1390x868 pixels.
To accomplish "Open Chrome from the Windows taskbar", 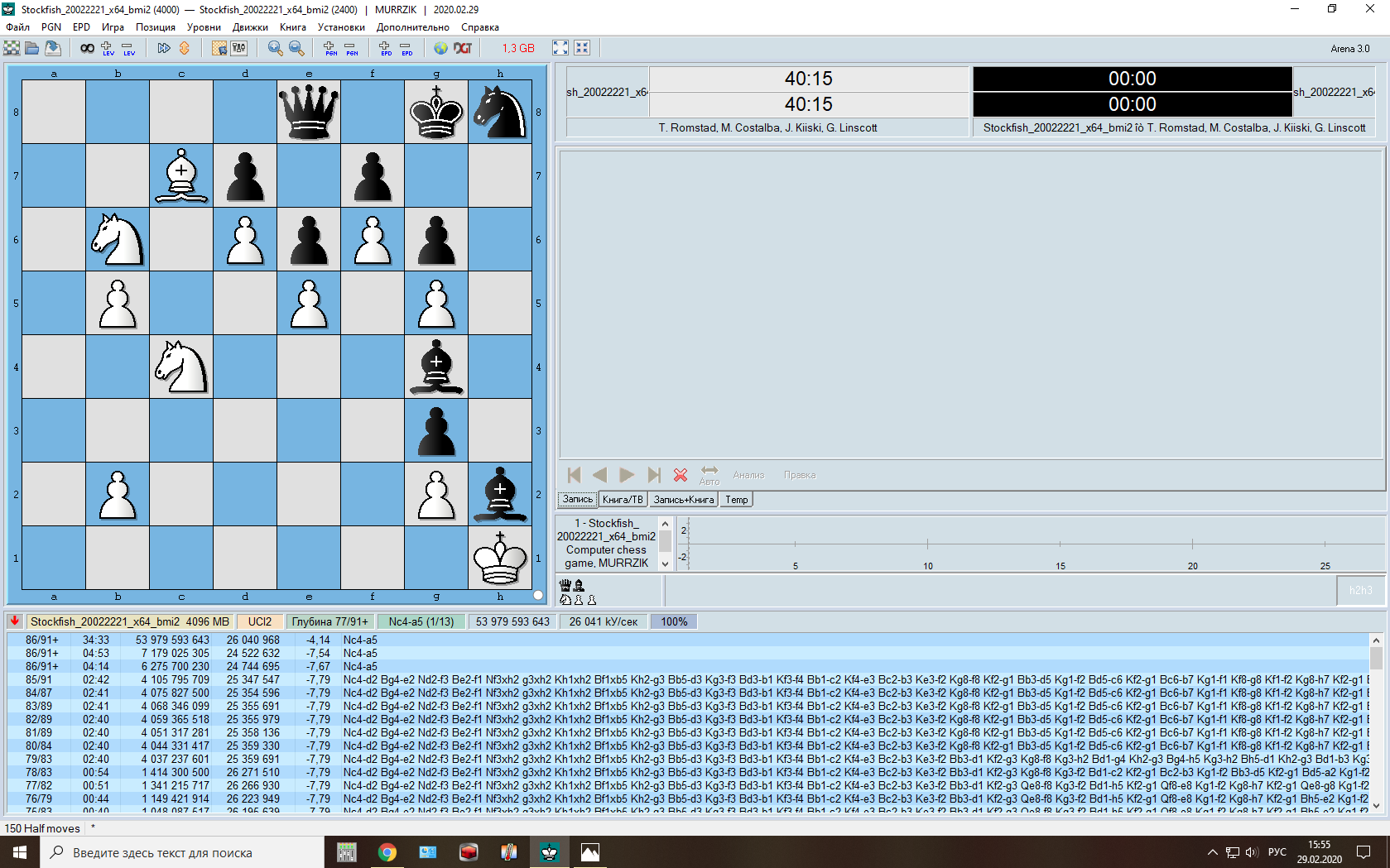I will [387, 852].
